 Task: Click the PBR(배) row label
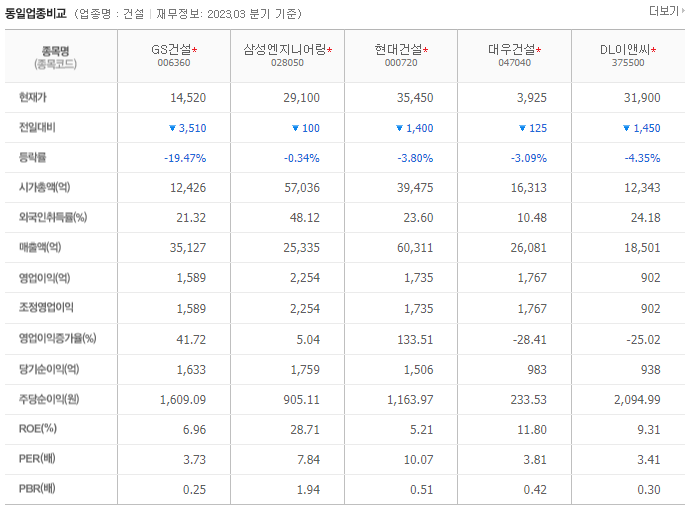[x=37, y=489]
